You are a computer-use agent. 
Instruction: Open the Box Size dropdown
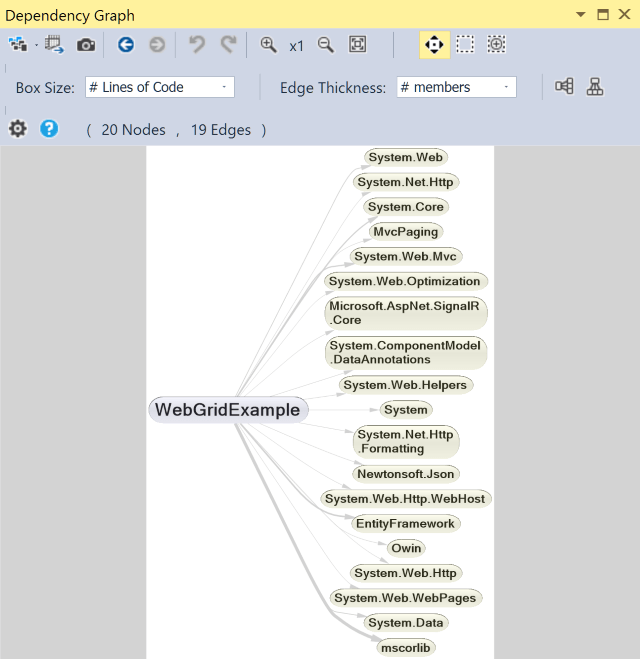[160, 87]
